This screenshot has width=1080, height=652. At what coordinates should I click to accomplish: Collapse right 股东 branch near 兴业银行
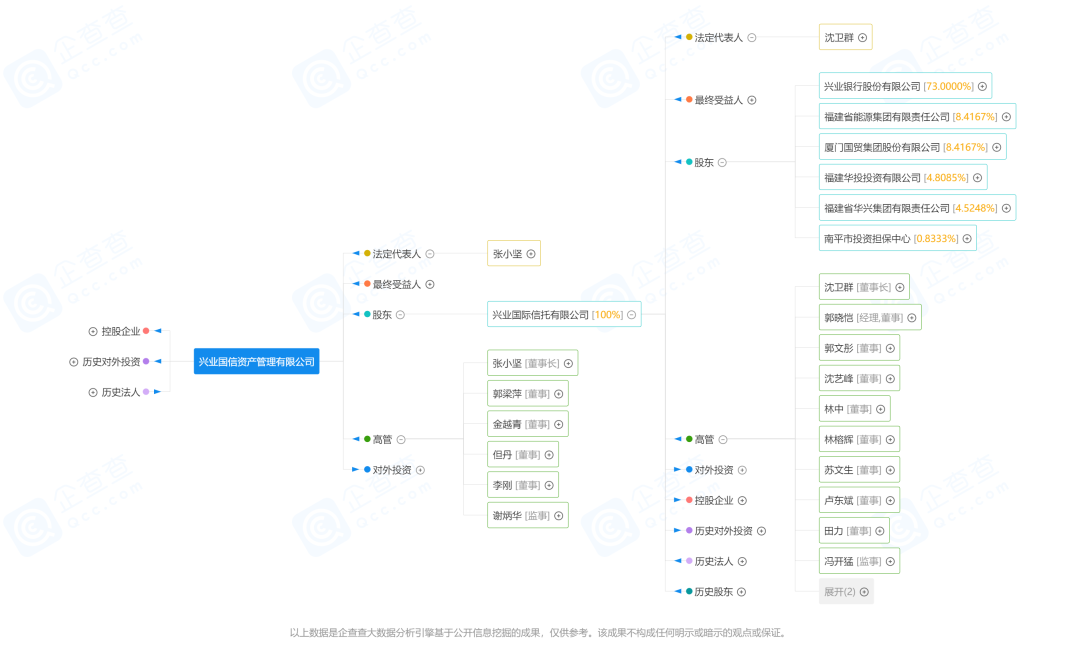[x=723, y=162]
